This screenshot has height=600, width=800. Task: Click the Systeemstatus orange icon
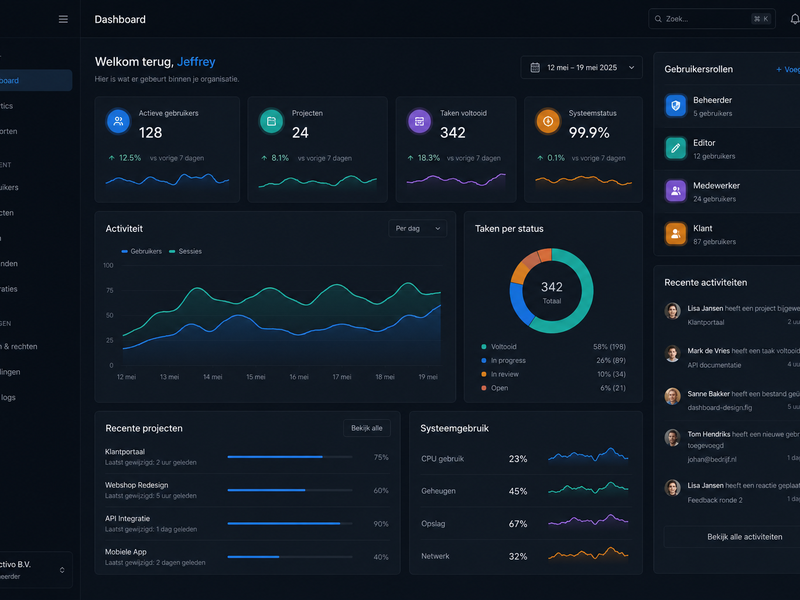(x=548, y=121)
